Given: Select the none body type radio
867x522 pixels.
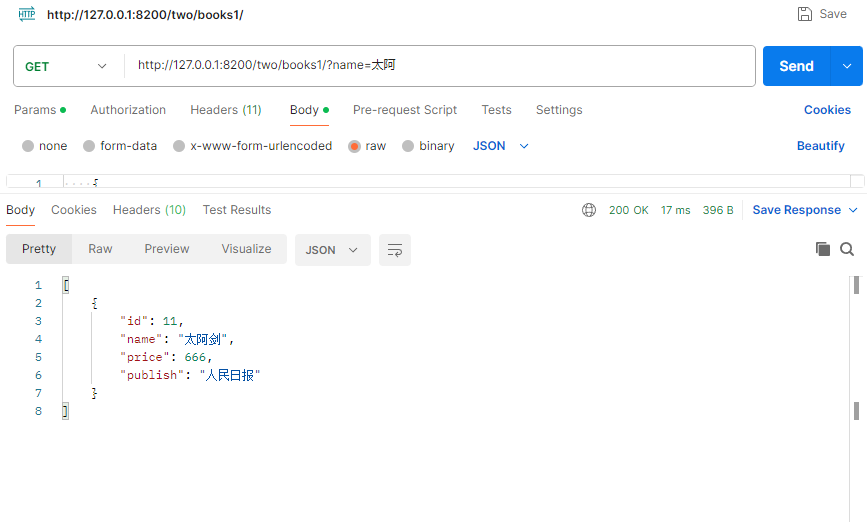Looking at the screenshot, I should (x=28, y=146).
